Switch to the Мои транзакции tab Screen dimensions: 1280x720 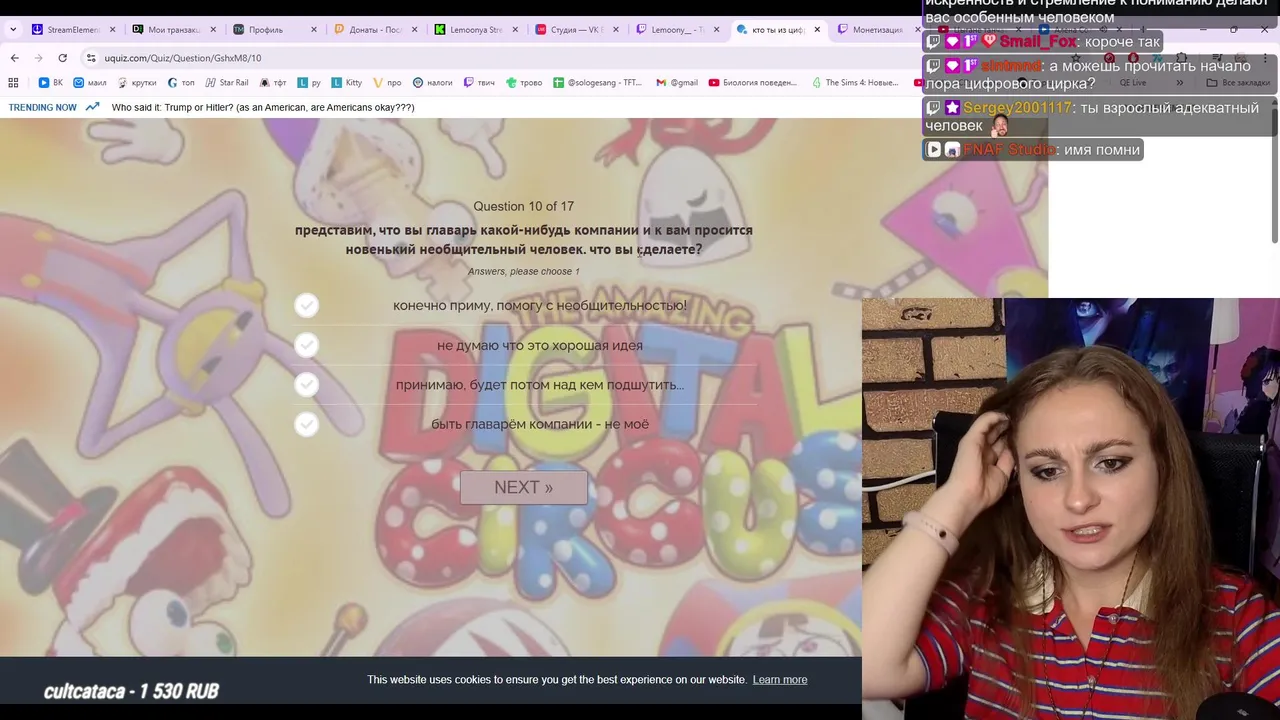coord(174,30)
